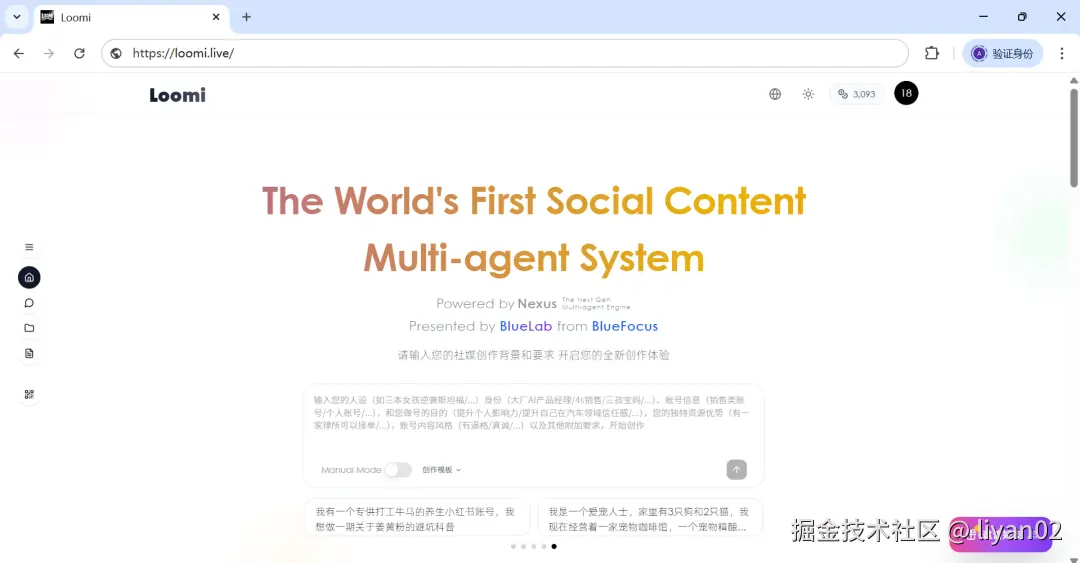Click the send arrow button
1080x563 pixels.
[x=736, y=470]
